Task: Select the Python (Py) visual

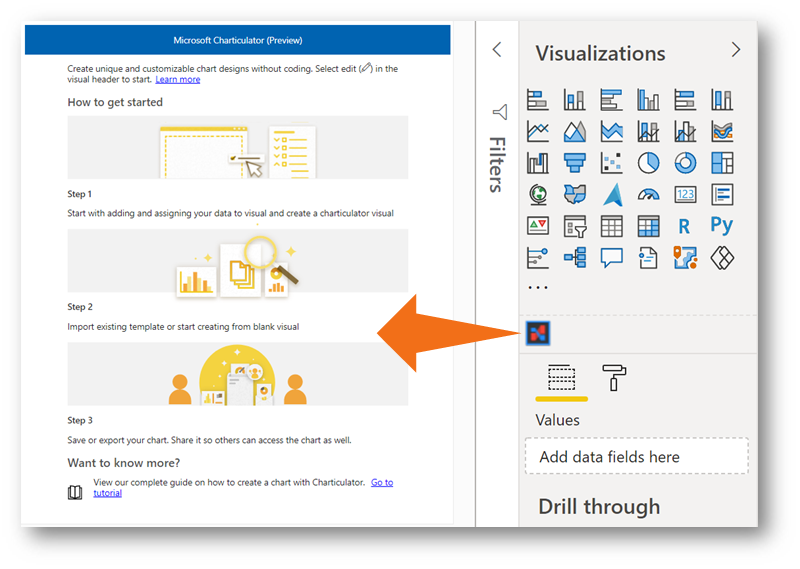Action: pyautogui.click(x=721, y=225)
